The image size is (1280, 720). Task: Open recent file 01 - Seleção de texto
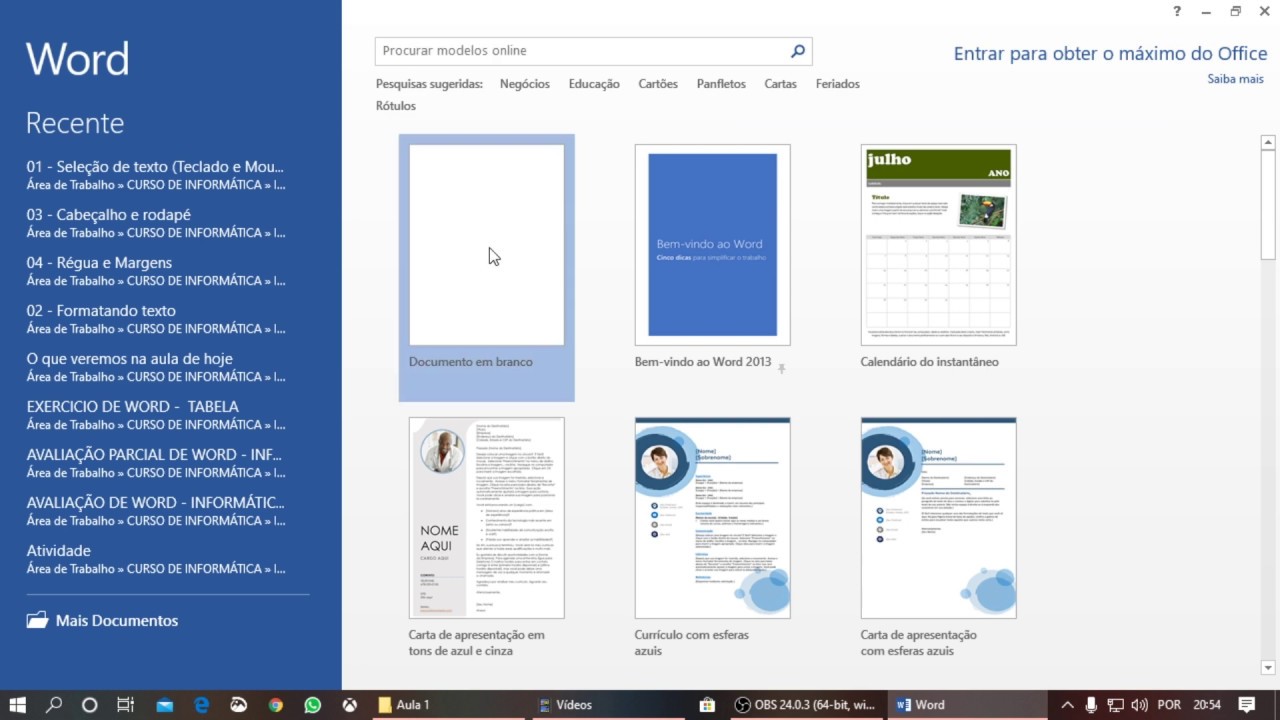[x=156, y=175]
